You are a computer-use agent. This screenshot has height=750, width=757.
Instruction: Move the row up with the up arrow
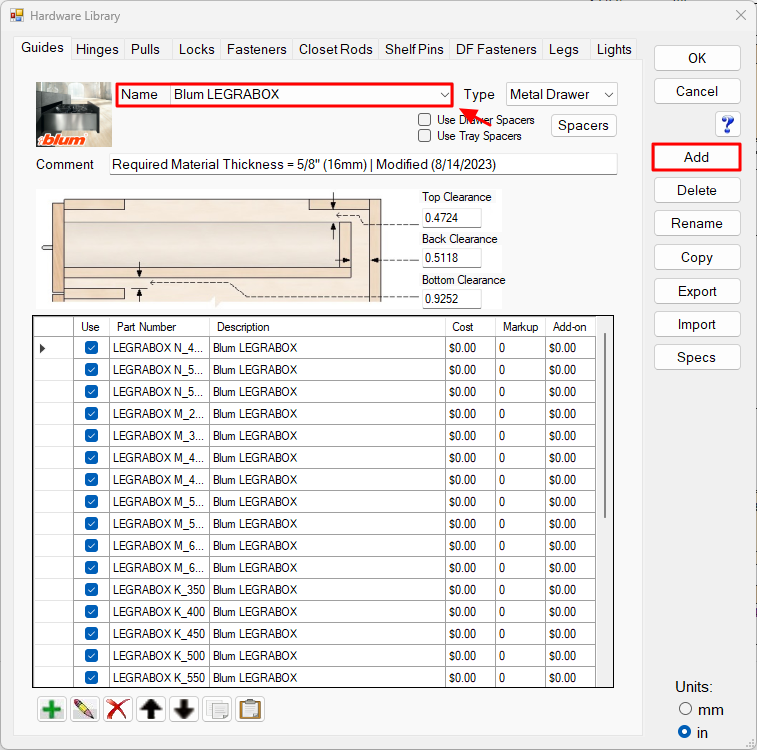point(151,709)
